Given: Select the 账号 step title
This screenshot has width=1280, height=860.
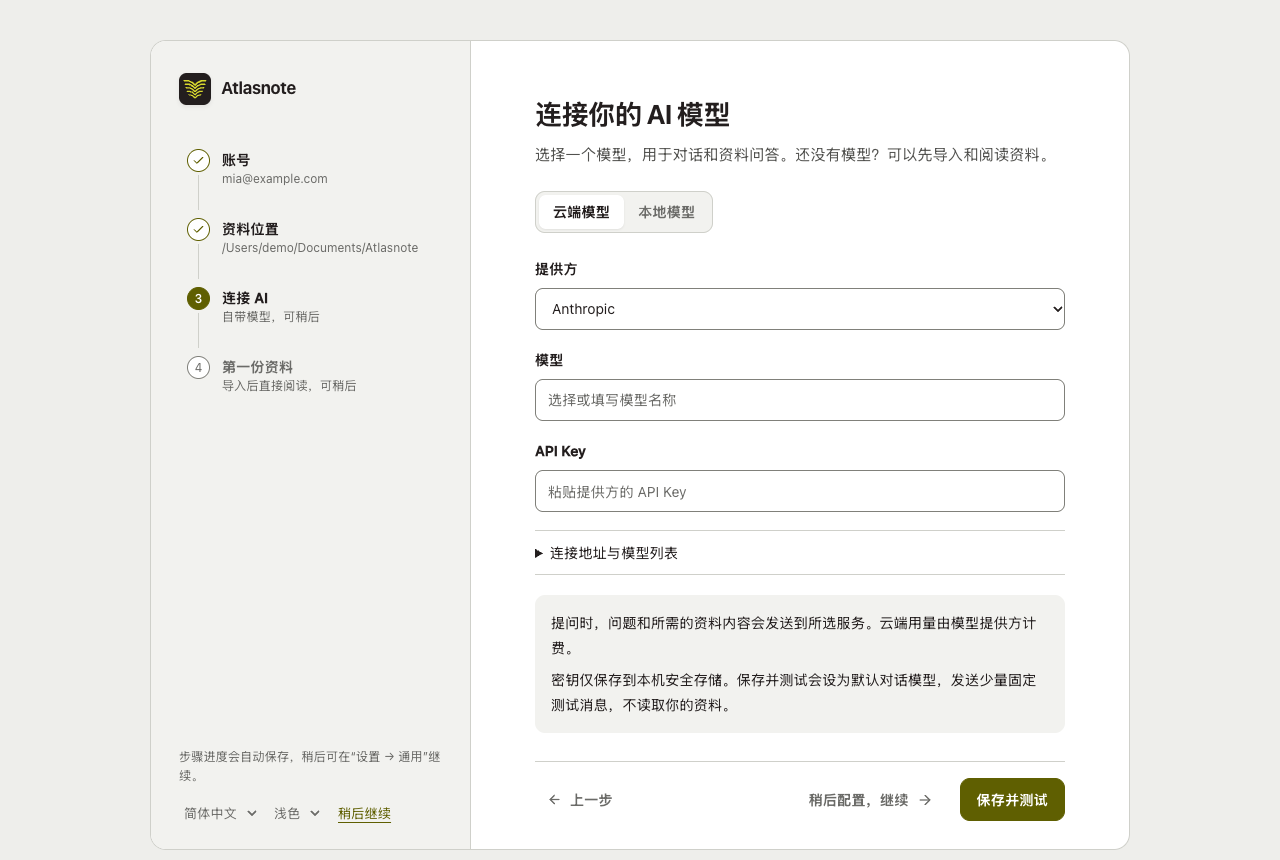Looking at the screenshot, I should click(x=236, y=160).
